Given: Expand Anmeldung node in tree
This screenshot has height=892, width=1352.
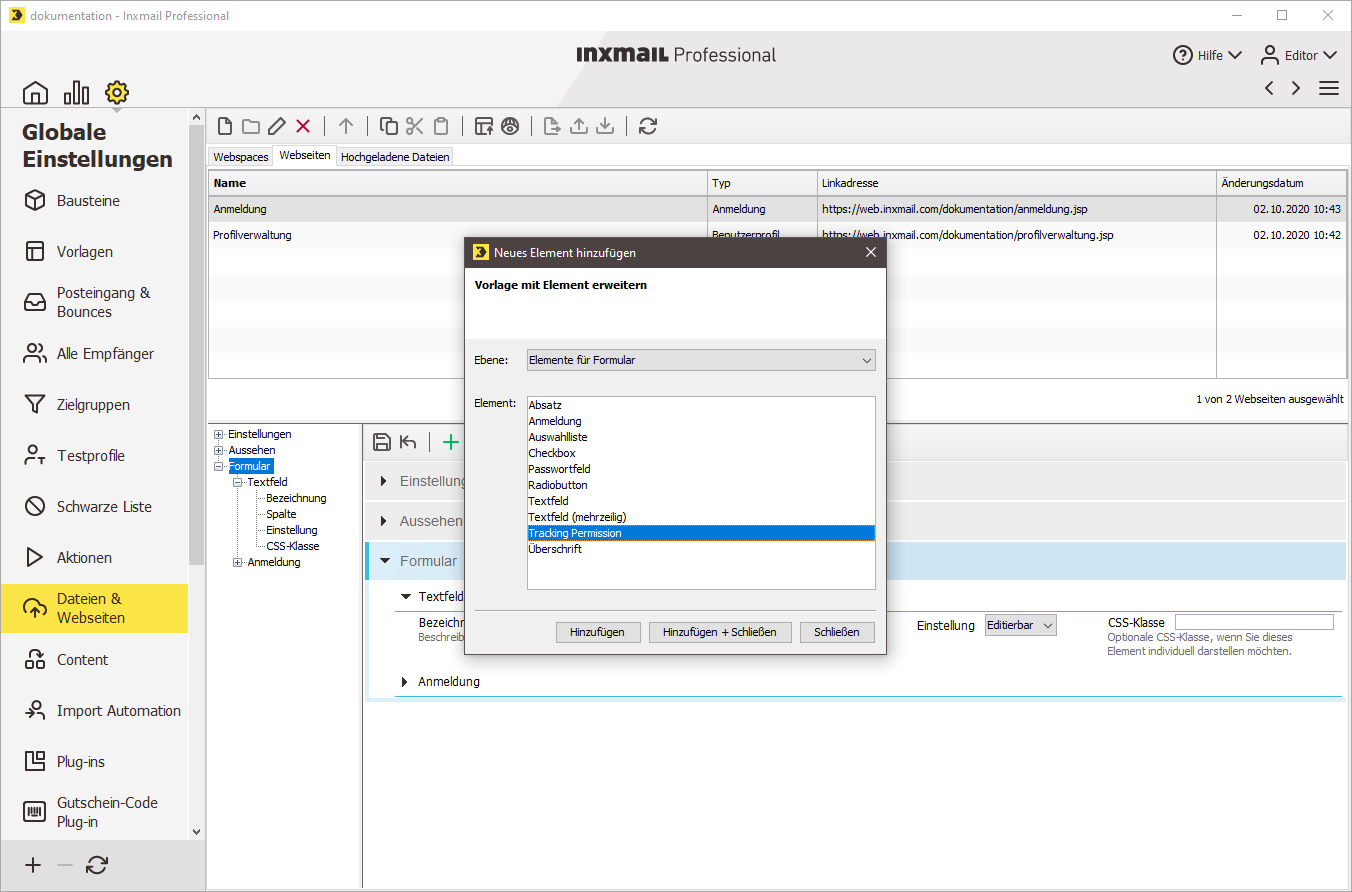Looking at the screenshot, I should coord(238,562).
